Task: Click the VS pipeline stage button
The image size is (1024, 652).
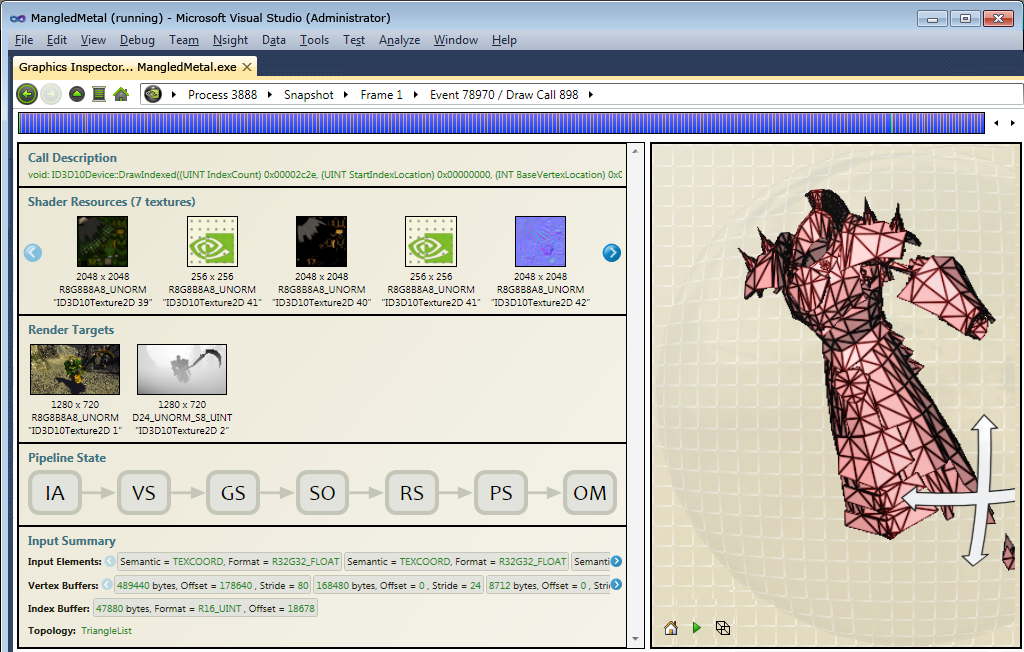Action: [143, 492]
